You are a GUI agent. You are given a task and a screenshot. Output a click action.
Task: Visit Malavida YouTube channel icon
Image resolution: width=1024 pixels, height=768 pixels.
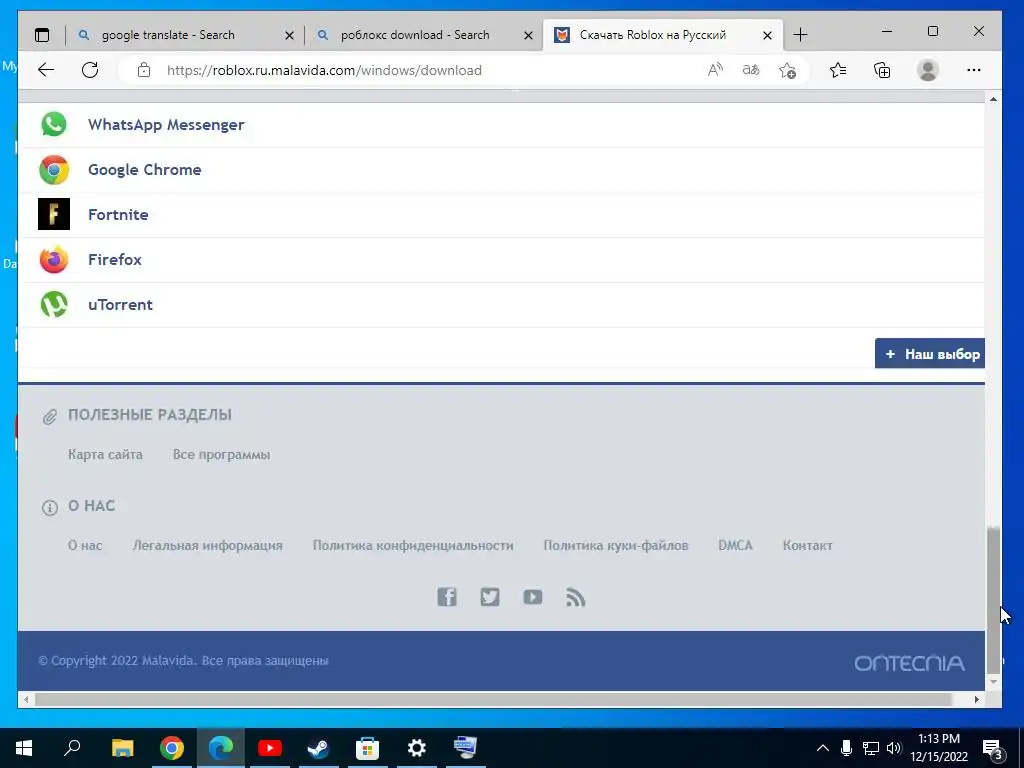pos(533,597)
